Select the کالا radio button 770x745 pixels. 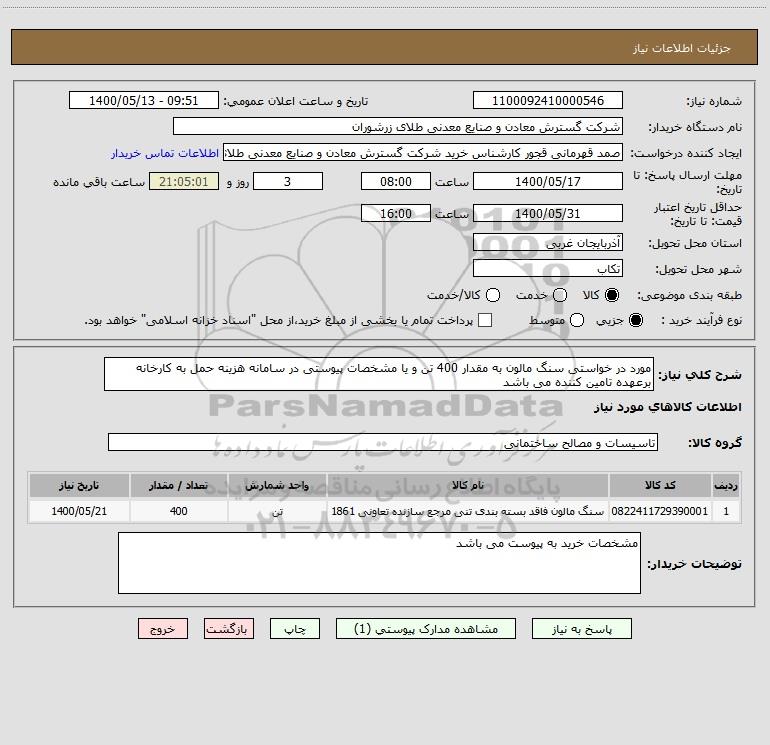point(612,295)
